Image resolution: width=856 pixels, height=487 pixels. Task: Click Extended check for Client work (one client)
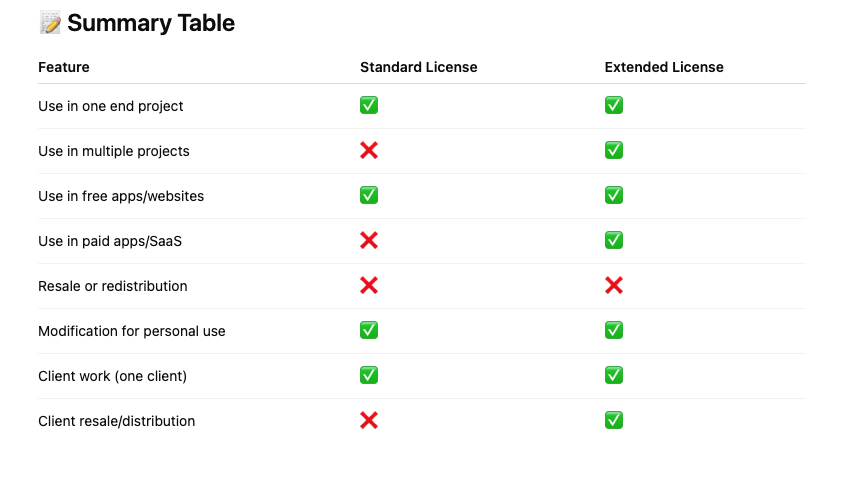click(614, 375)
